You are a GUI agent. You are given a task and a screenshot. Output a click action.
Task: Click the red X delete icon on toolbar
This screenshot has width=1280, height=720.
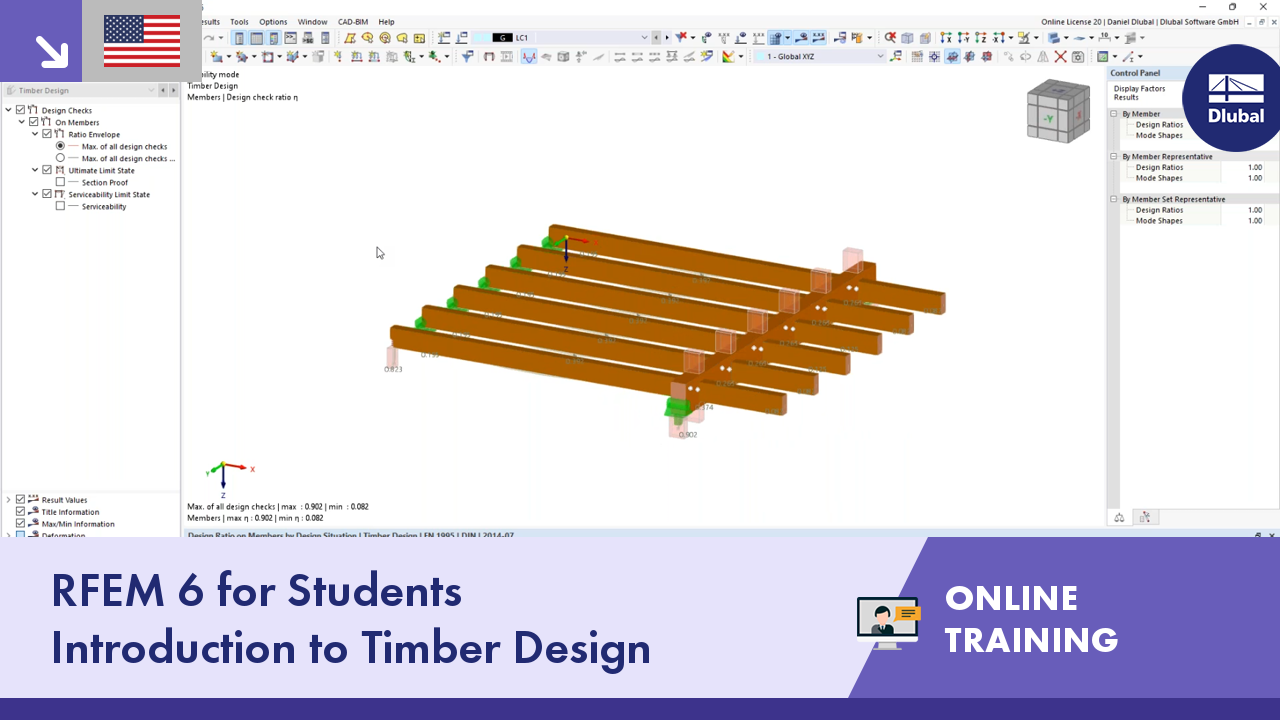[1060, 55]
